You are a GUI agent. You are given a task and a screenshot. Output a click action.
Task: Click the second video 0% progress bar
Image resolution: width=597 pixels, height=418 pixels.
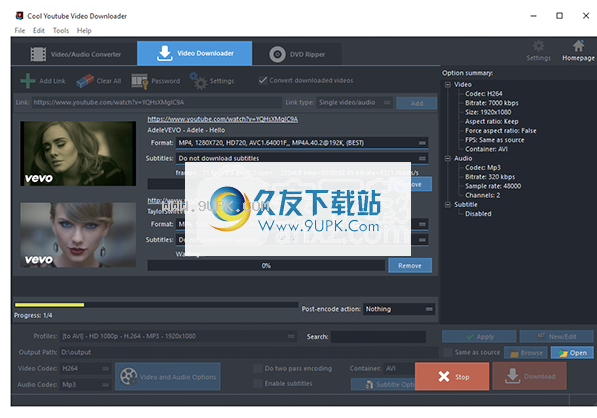pos(266,265)
